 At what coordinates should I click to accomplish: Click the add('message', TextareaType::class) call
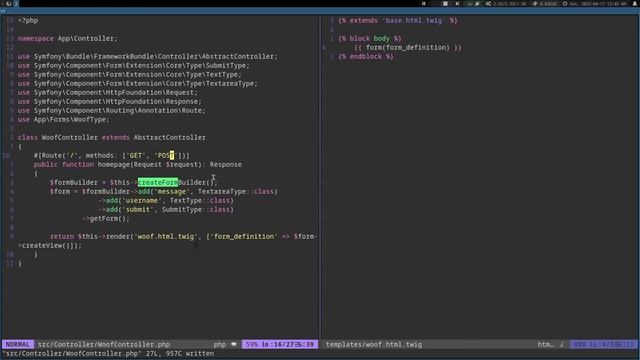pos(208,191)
